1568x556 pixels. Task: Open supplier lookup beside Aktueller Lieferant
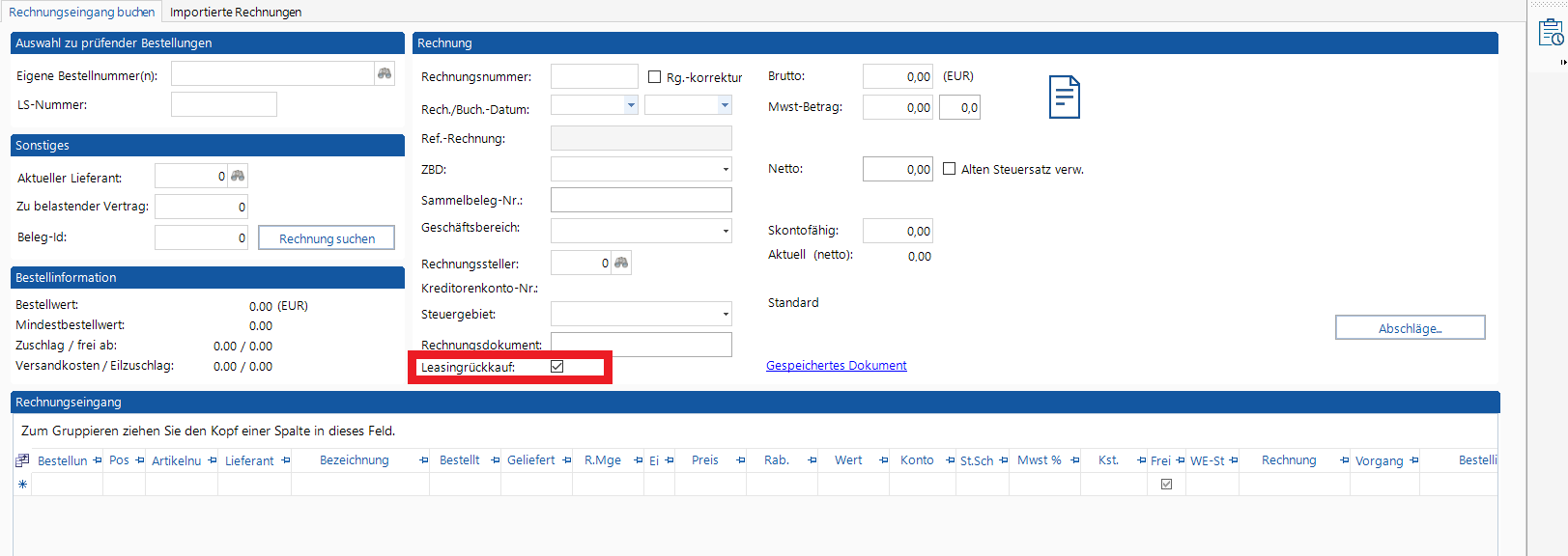238,177
